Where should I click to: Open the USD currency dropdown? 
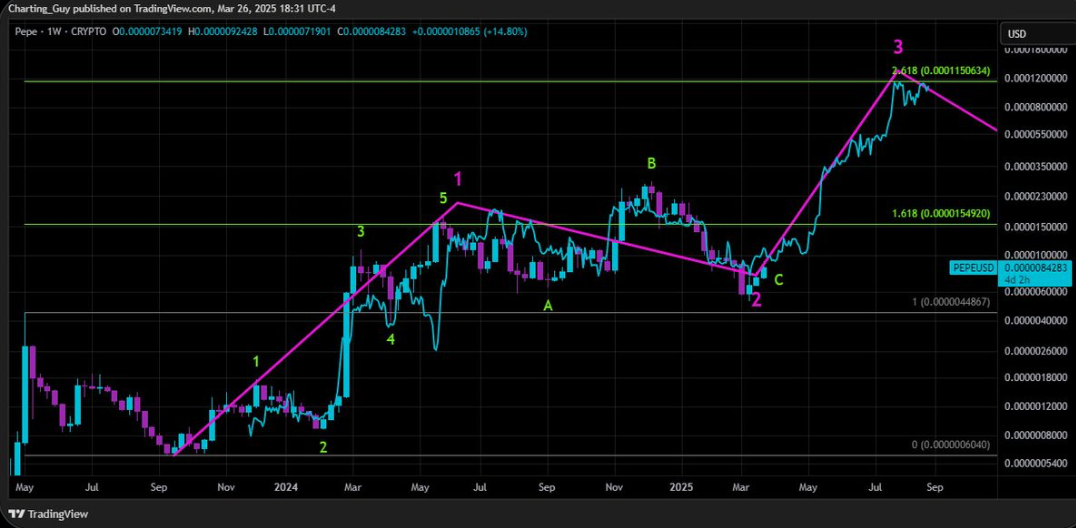click(x=1017, y=34)
